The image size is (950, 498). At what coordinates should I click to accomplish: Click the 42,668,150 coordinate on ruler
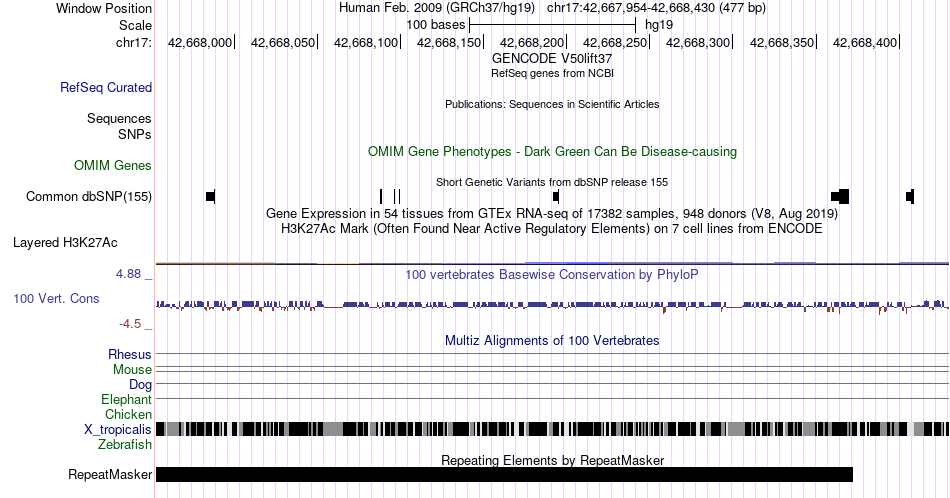click(449, 42)
